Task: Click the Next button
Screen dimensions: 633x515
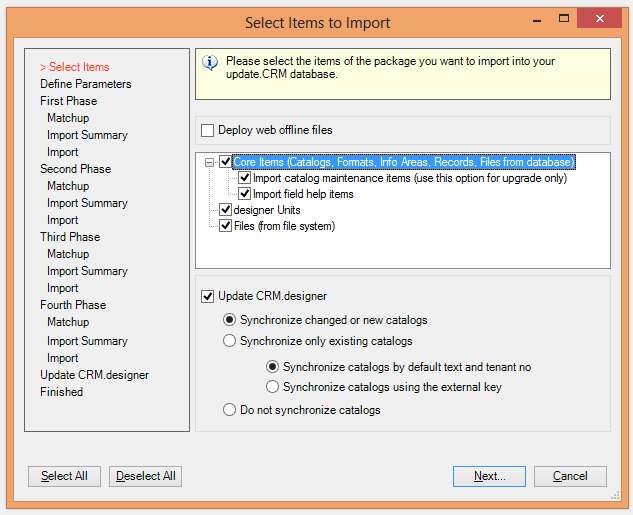Action: click(489, 476)
